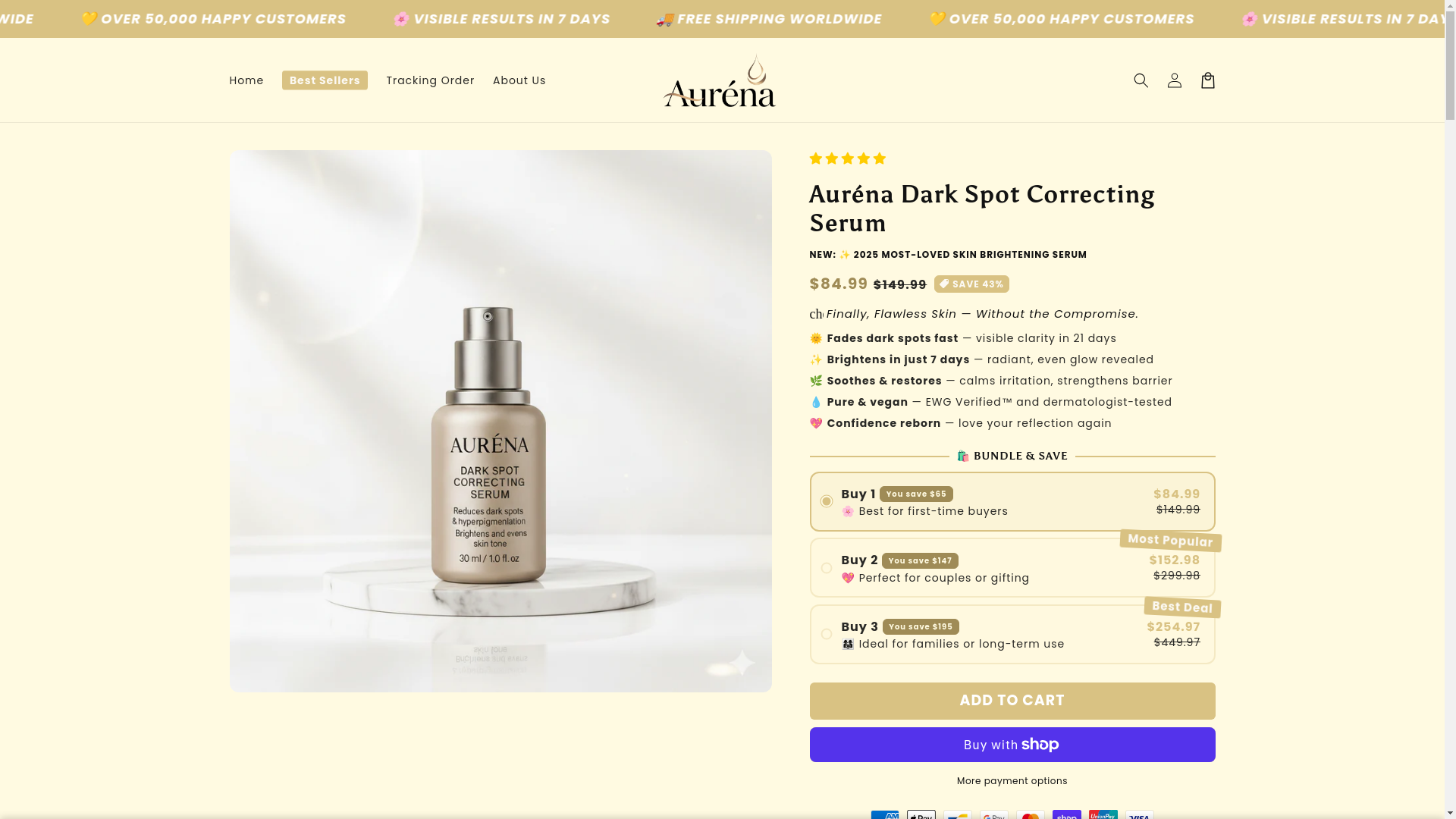Click the page vertical scrollbar
Screen dimensions: 1456x819
coord(1450,409)
